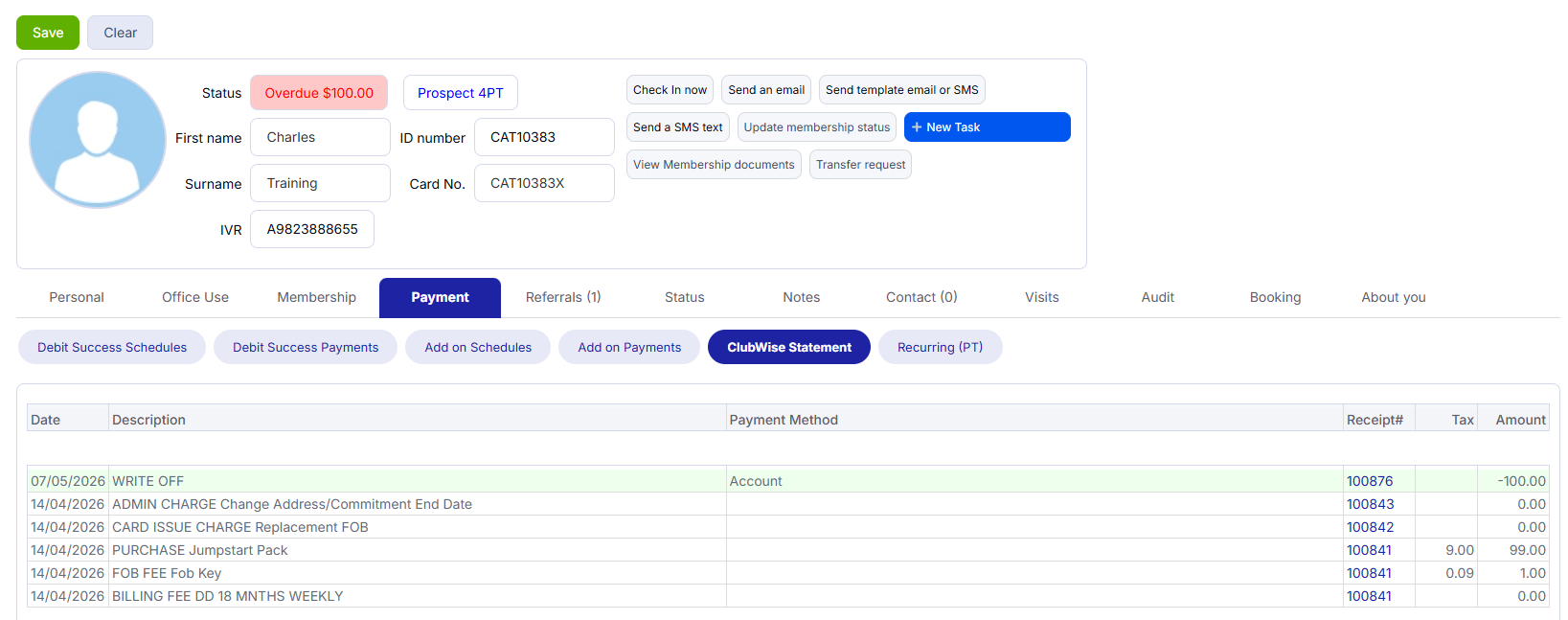Click the Clear button
This screenshot has width=1568, height=620.
click(121, 33)
